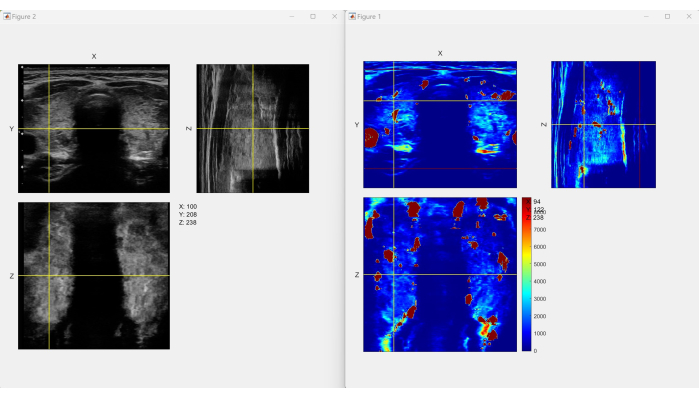Viewport: 699px width, 398px height.
Task: Click the 'Figure 1' window title
Action: (369, 16)
